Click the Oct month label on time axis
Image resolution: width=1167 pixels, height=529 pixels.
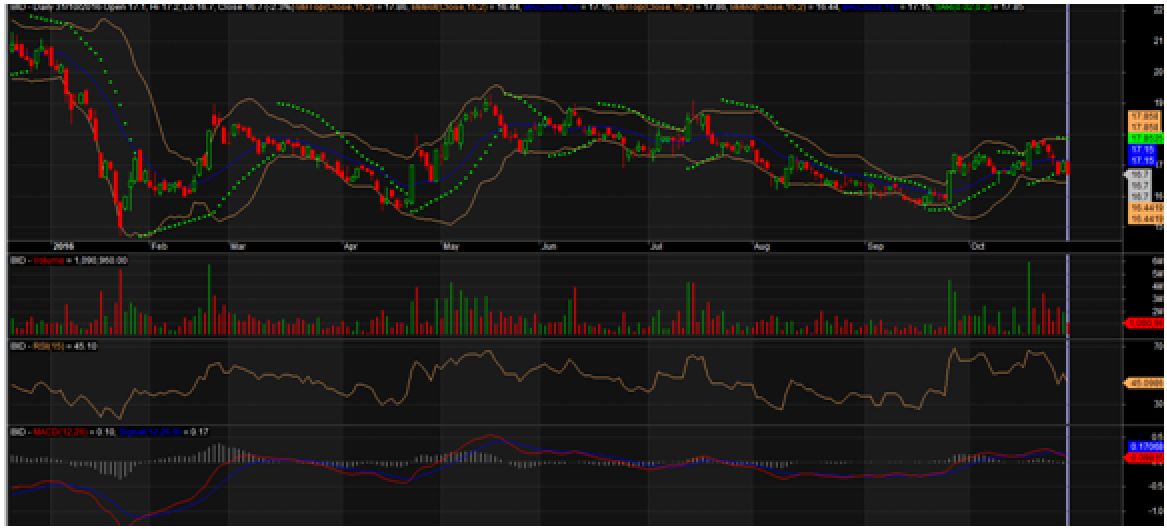976,244
